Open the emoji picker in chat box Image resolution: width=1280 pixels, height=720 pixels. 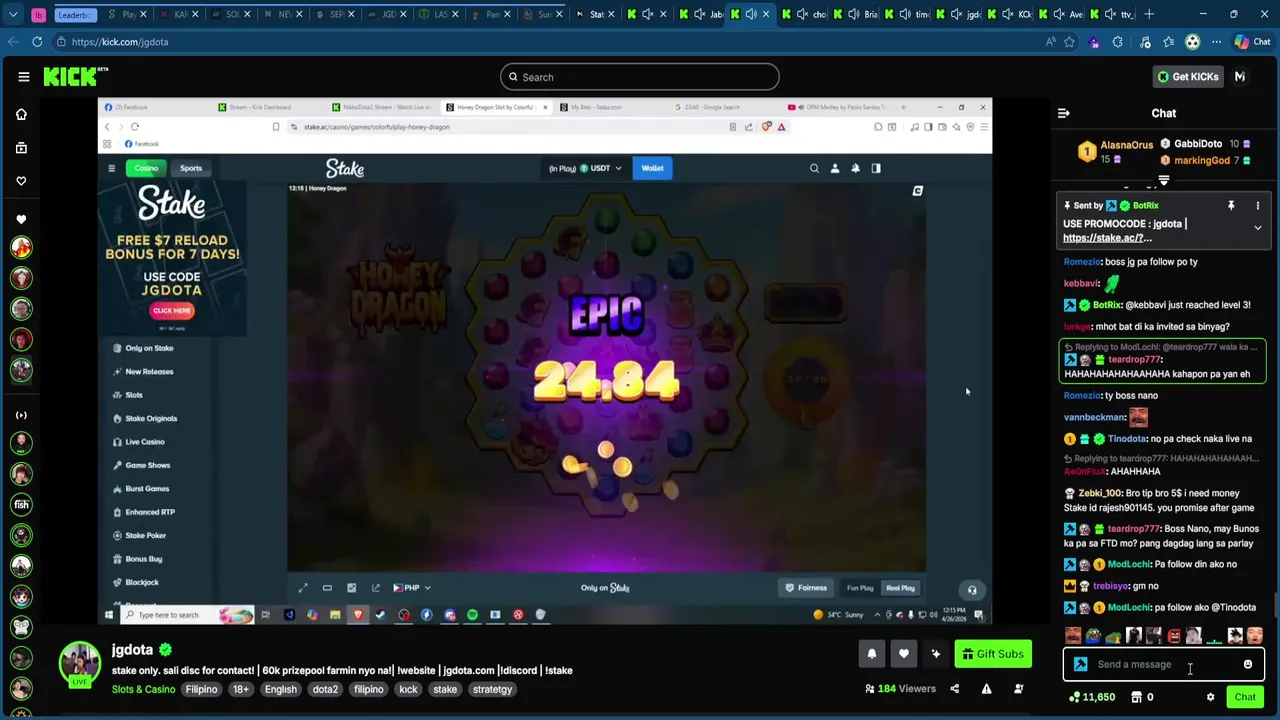pos(1247,664)
